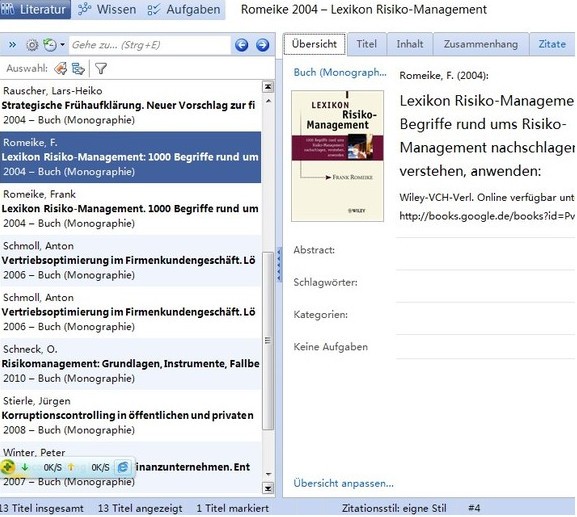This screenshot has height=517, width=577.
Task: Click the second selection icon beside Auswahl
Action: (x=78, y=68)
